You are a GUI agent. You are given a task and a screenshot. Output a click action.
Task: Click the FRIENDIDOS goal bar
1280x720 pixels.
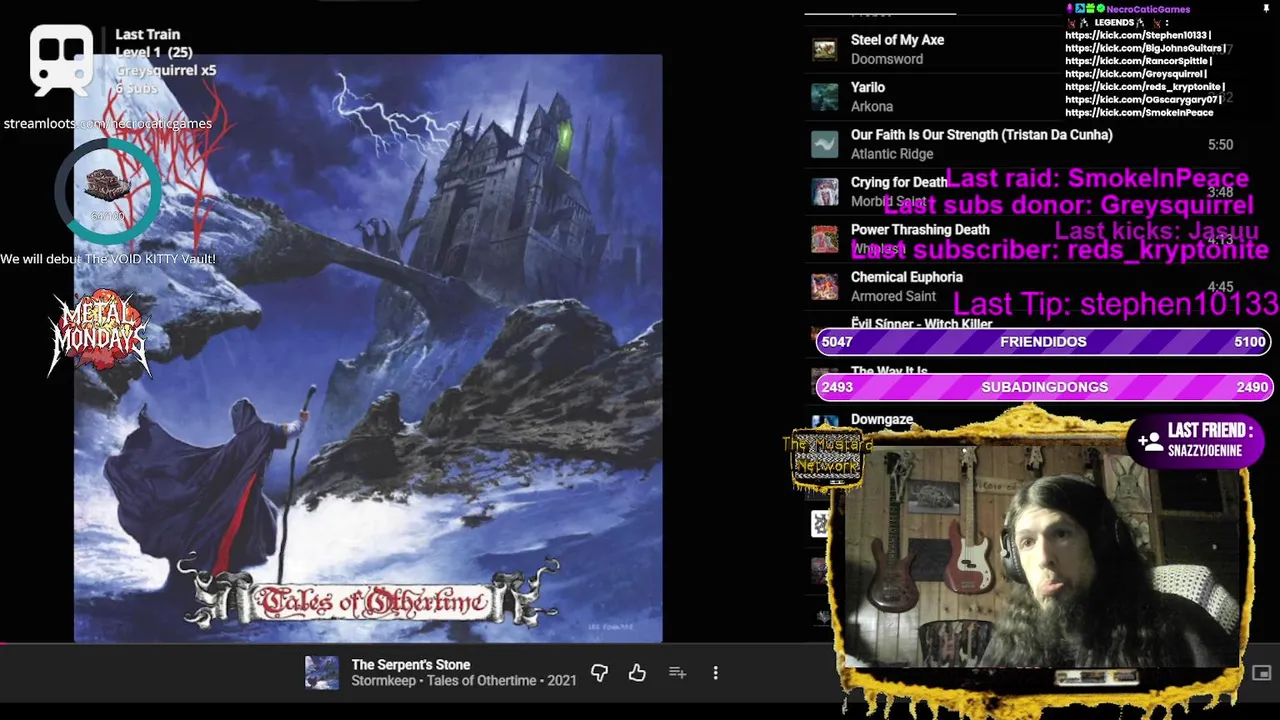pyautogui.click(x=1044, y=342)
